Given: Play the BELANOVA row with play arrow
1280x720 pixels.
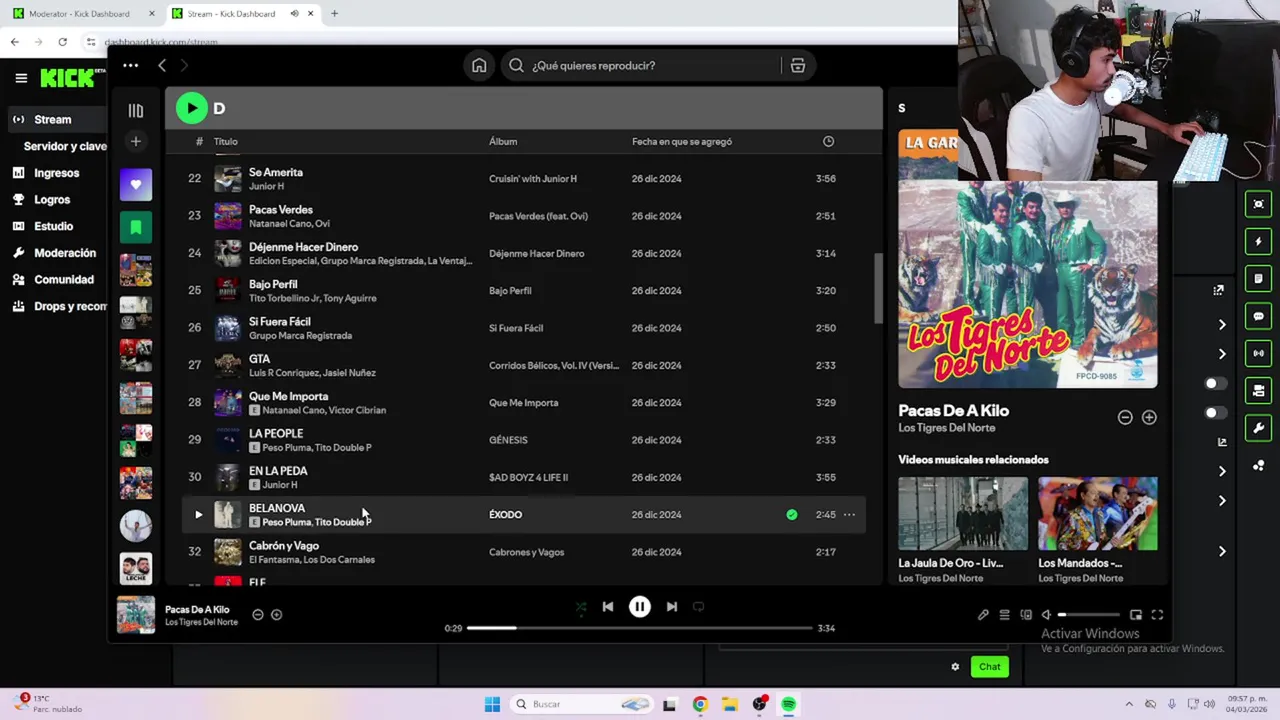Looking at the screenshot, I should click(x=198, y=514).
